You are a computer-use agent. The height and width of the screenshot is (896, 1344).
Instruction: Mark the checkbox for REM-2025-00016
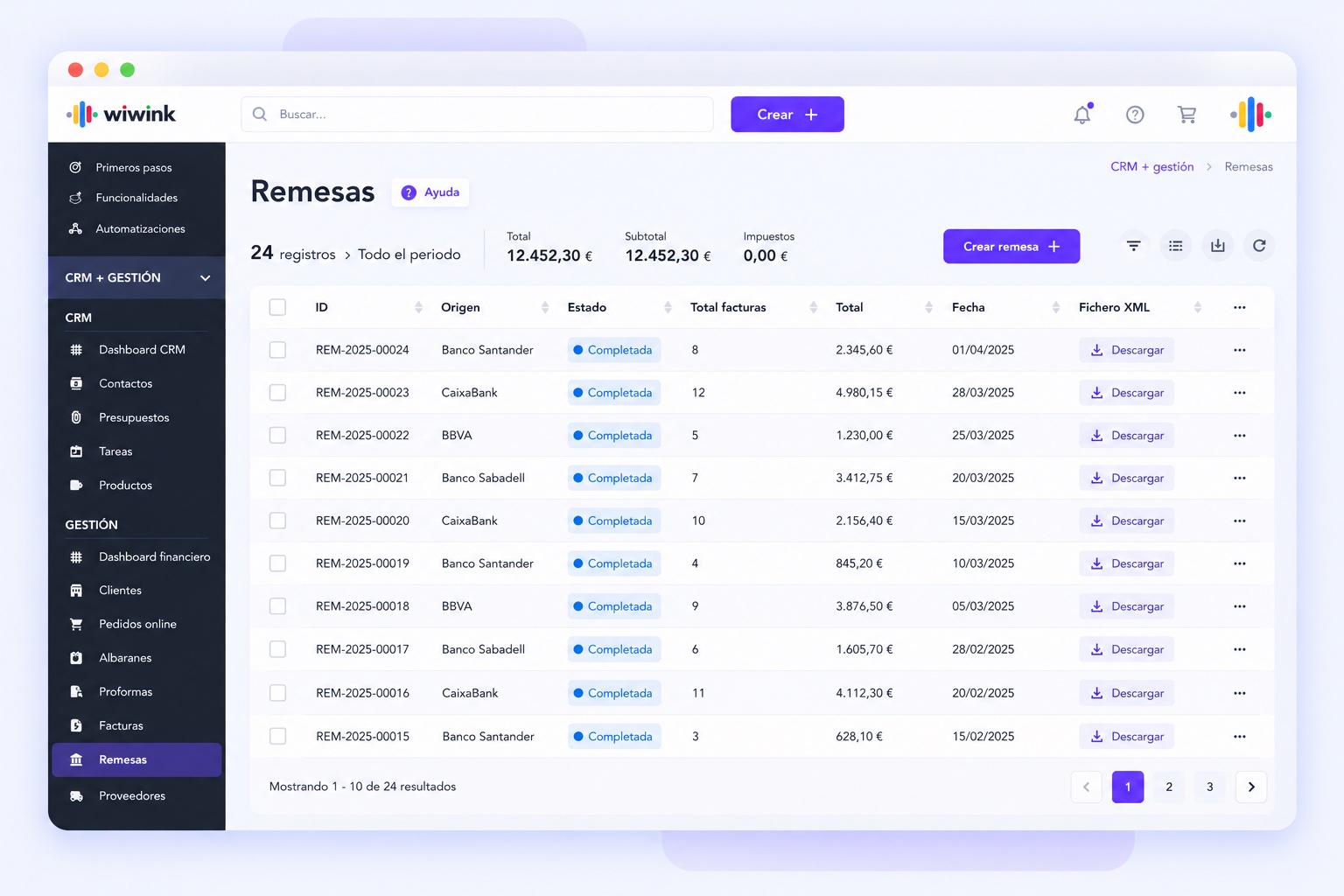(277, 693)
